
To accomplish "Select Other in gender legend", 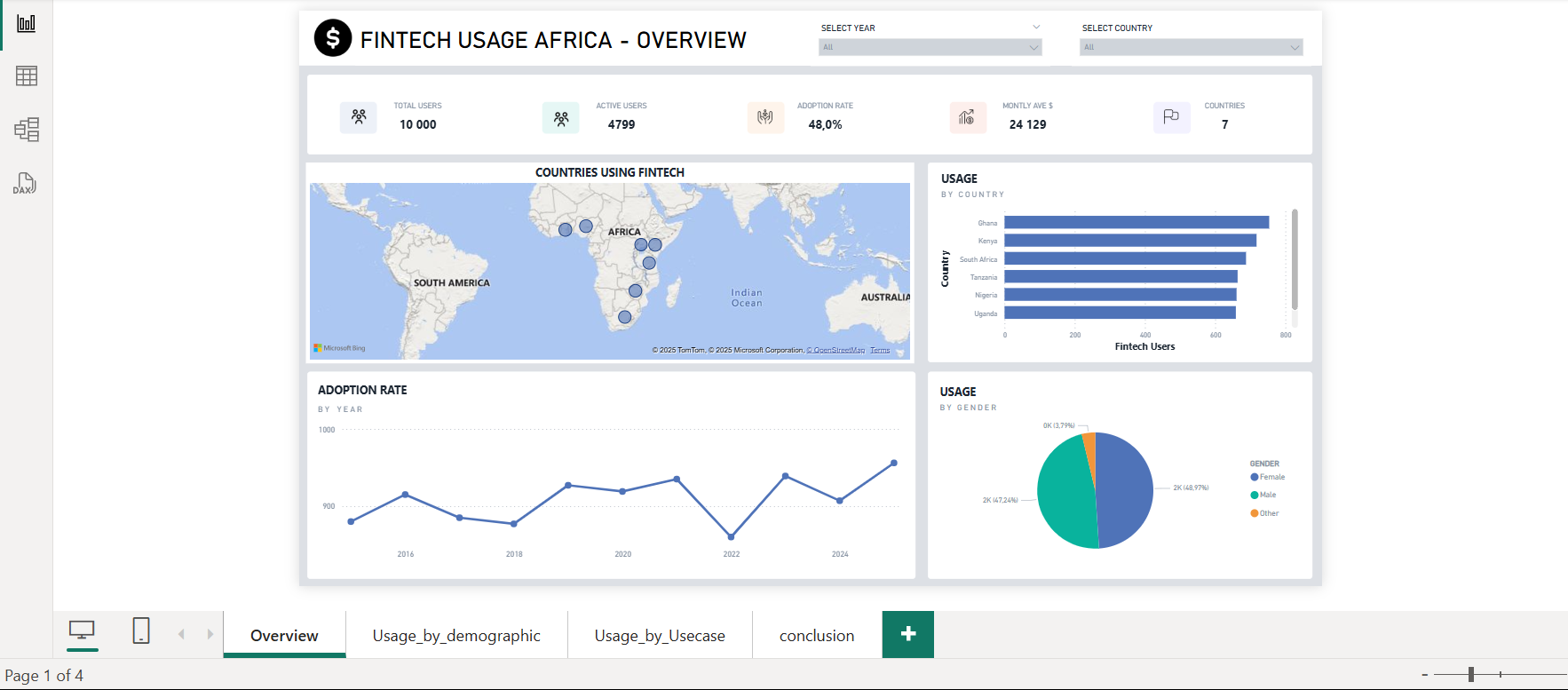I will 1264,513.
